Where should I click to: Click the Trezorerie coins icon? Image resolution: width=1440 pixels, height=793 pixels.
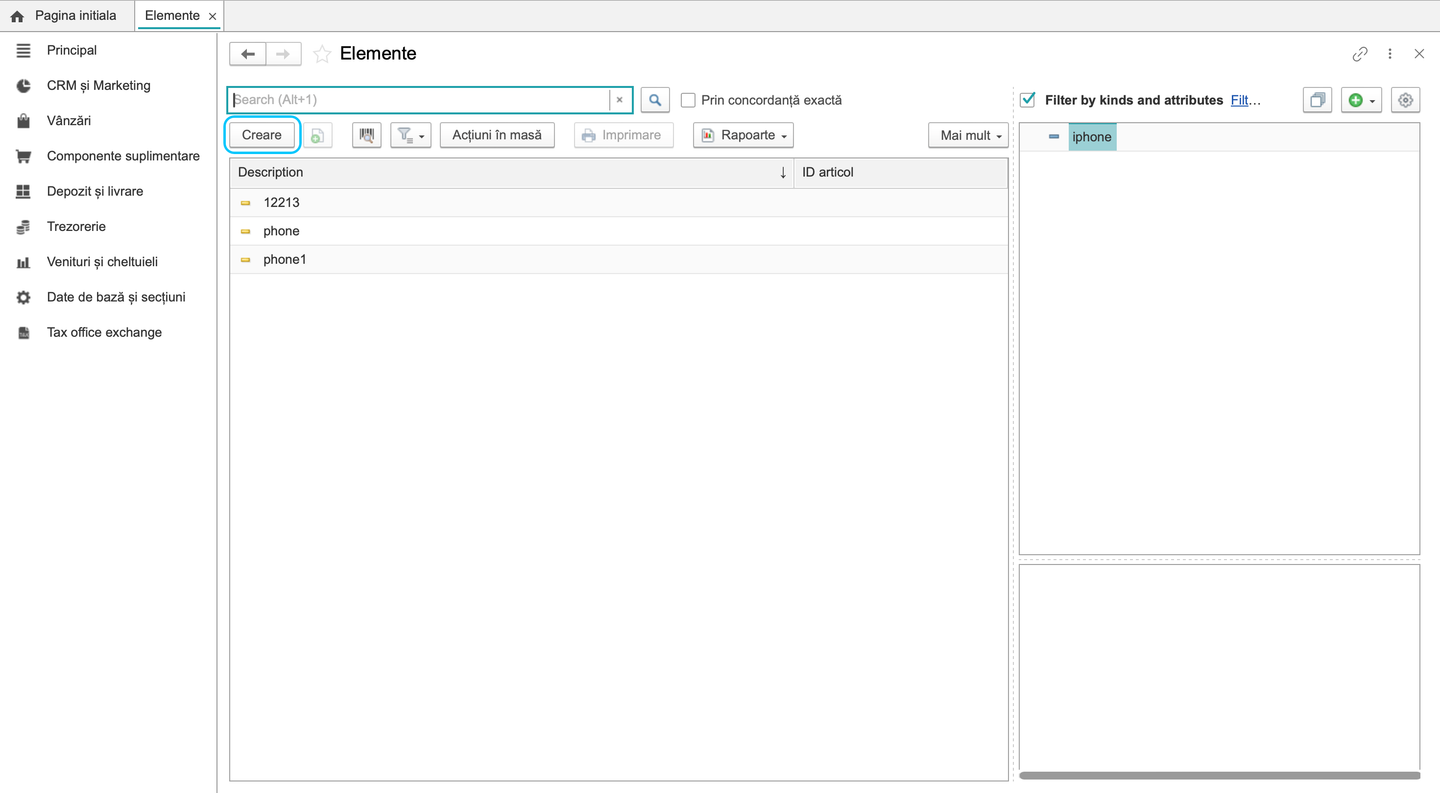[x=23, y=227]
